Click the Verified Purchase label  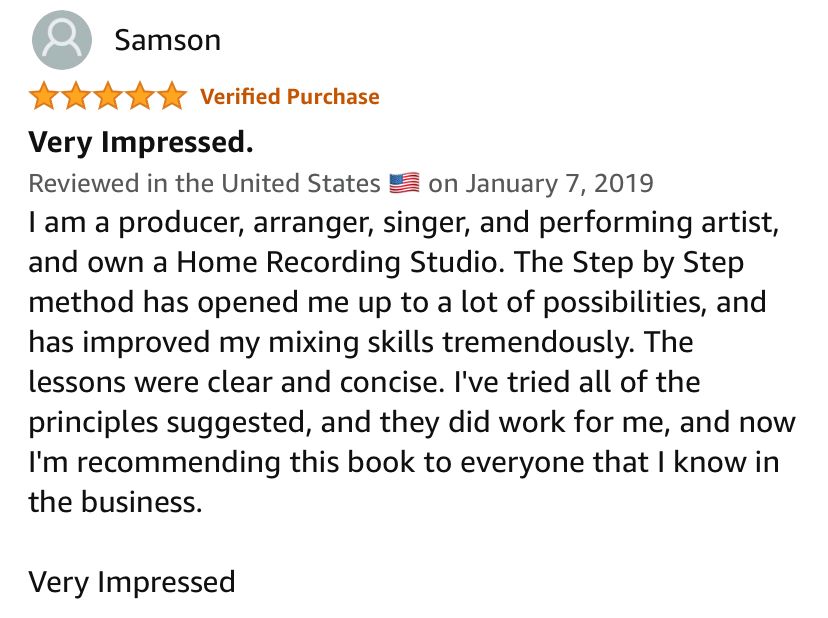[x=290, y=97]
